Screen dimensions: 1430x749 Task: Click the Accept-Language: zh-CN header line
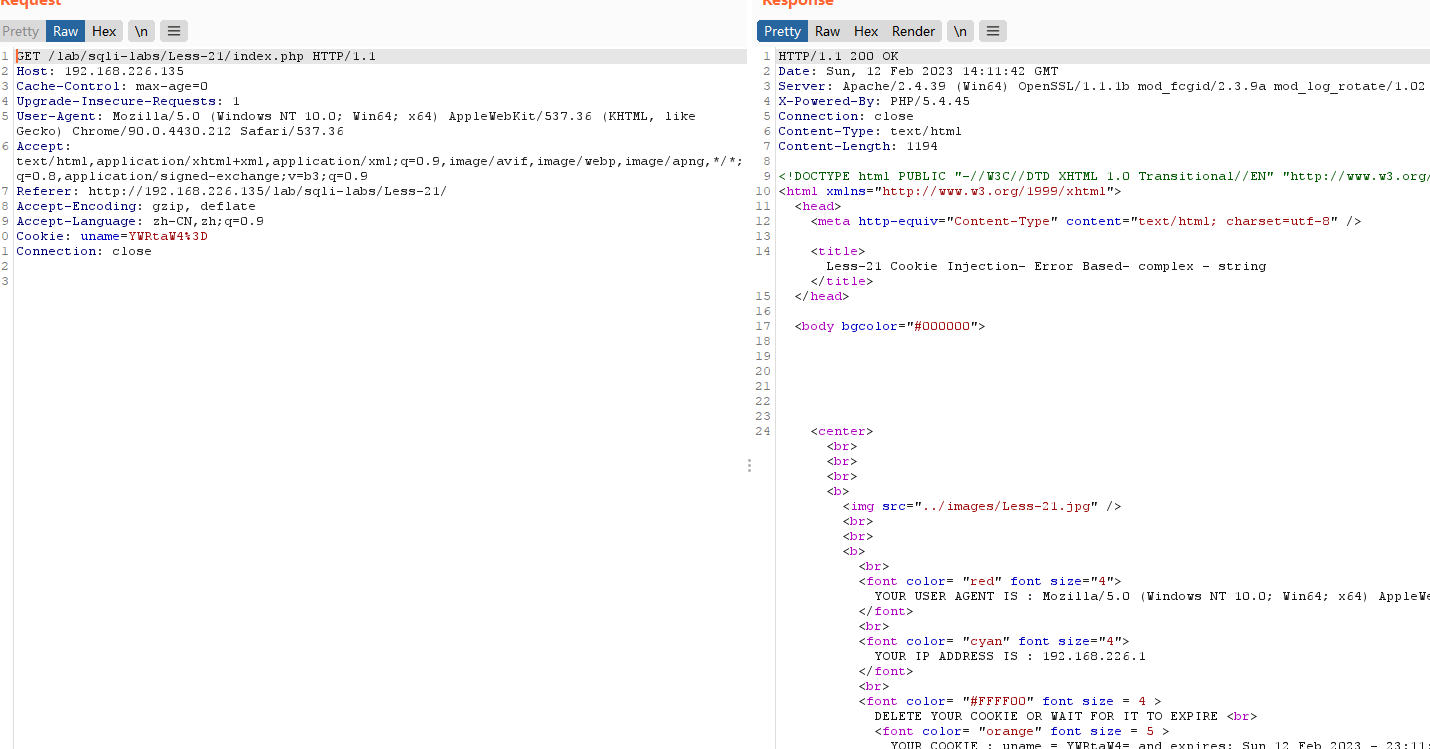(x=140, y=221)
